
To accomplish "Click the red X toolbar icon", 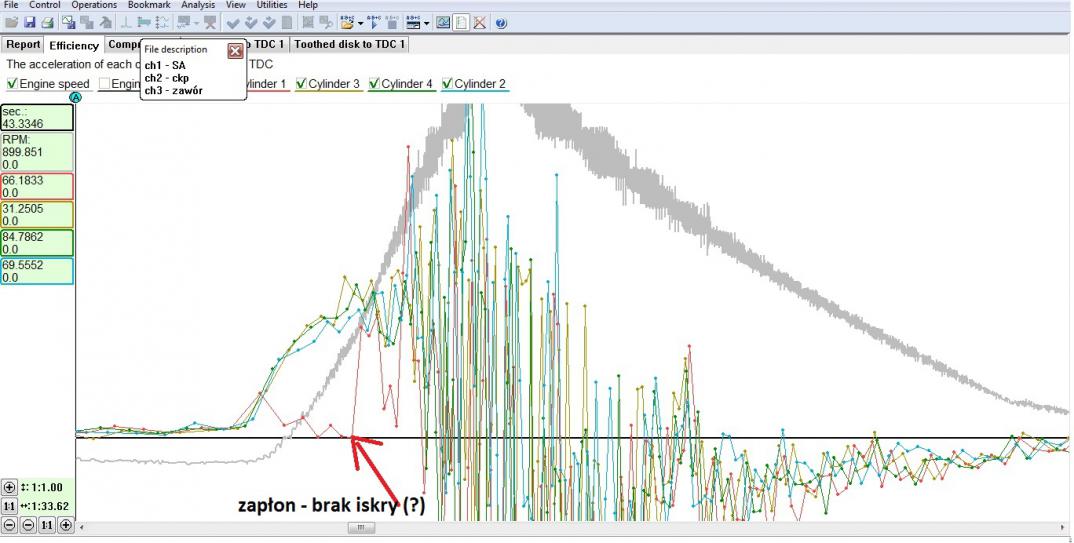I will [480, 22].
